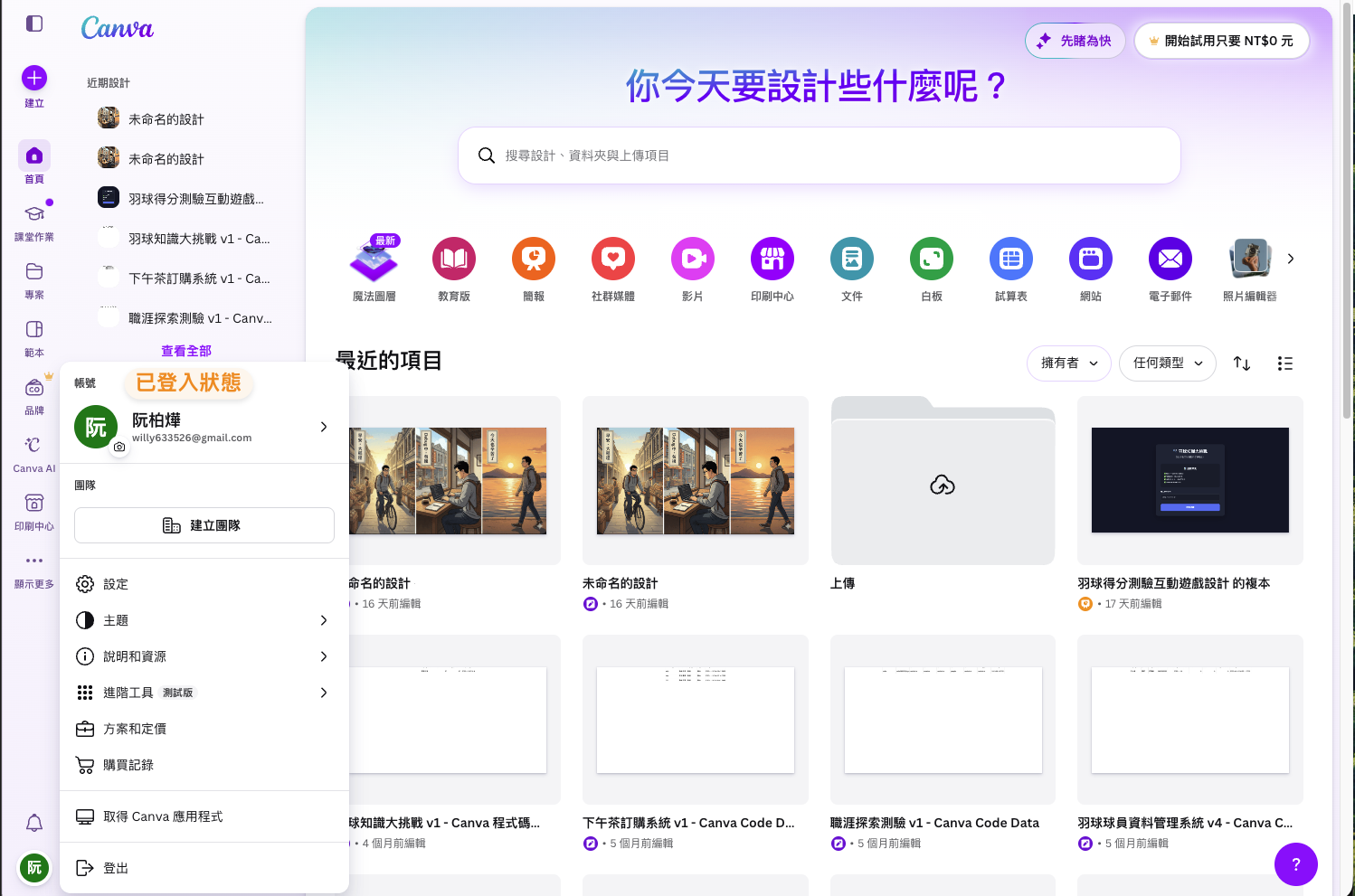1355x896 pixels.
Task: Click 先睹為快 button
Action: 1075,41
